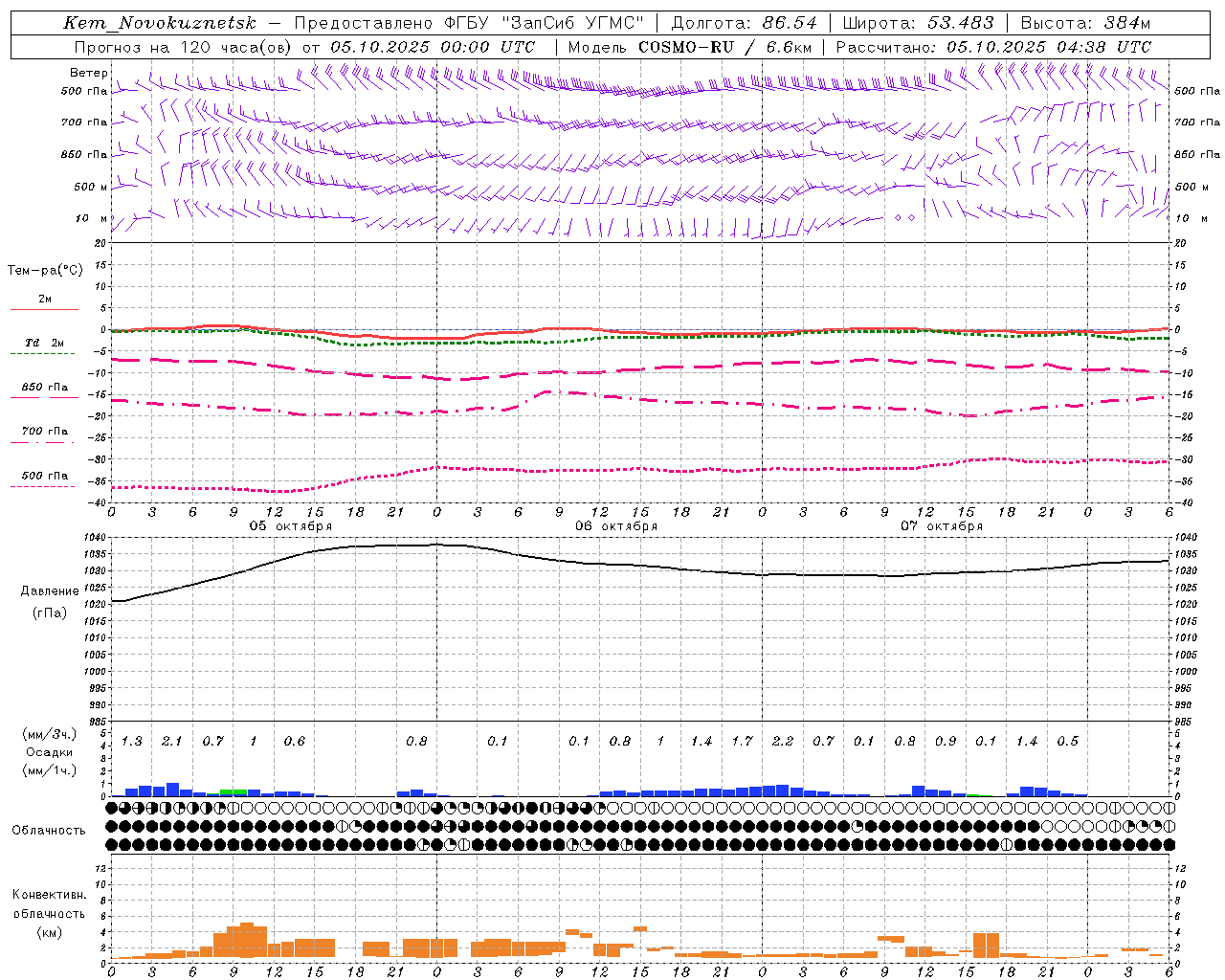The height and width of the screenshot is (980, 1225).
Task: Click the '850 гПа' temperature legend entry
Action: (x=44, y=388)
